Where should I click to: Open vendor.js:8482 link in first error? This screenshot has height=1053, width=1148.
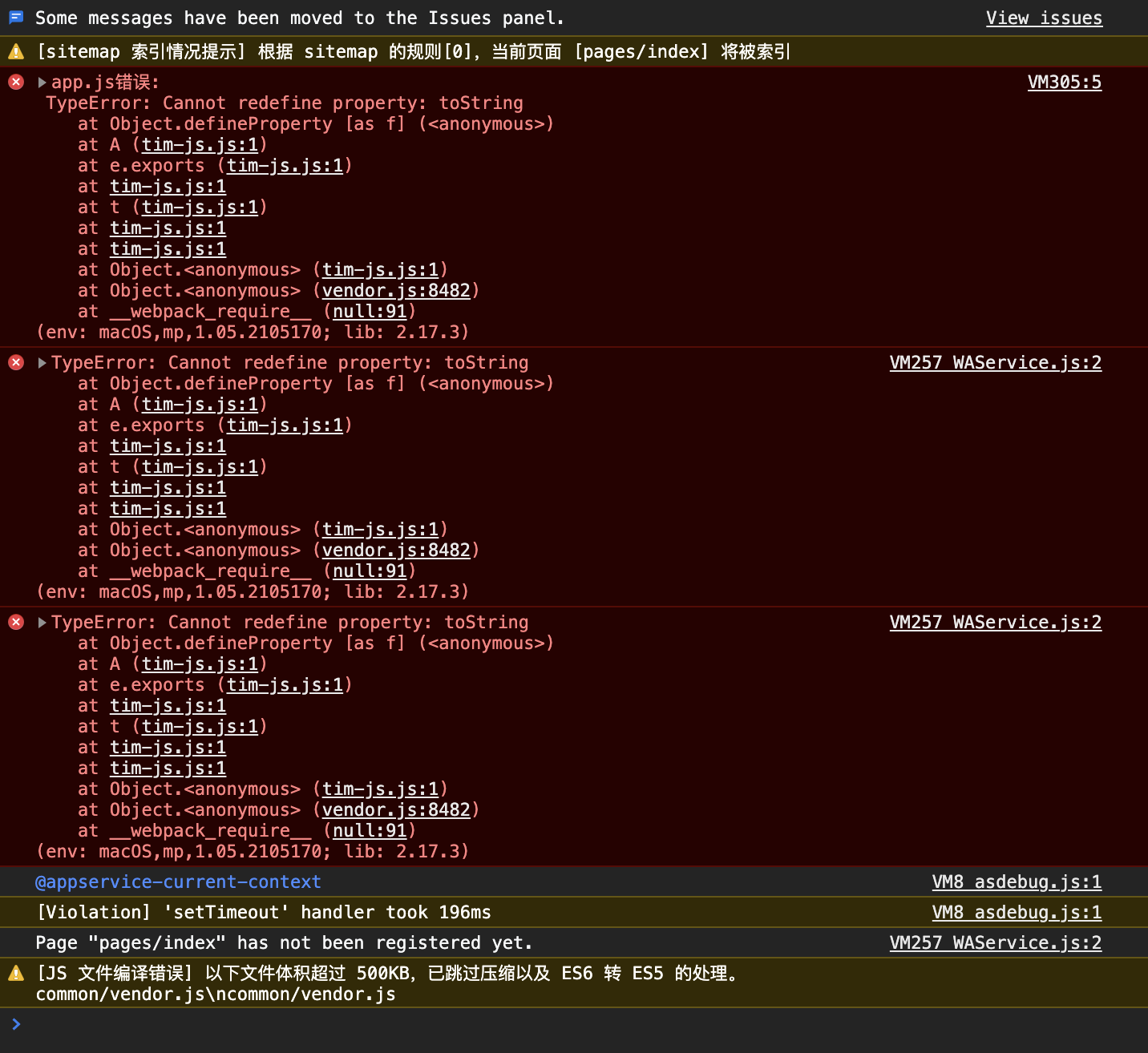396,290
